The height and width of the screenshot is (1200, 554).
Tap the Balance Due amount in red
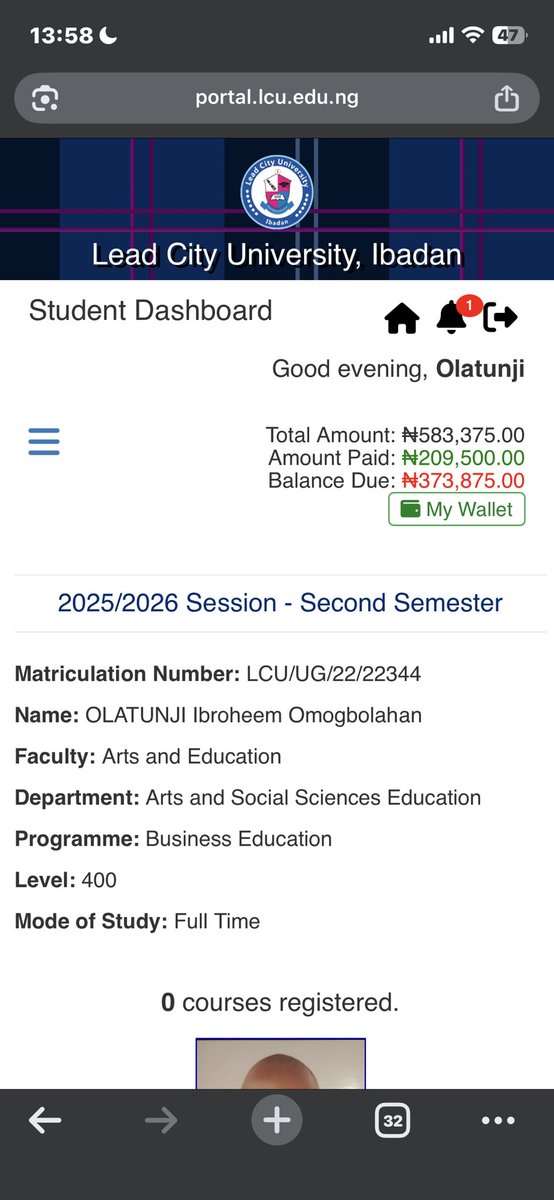point(463,480)
